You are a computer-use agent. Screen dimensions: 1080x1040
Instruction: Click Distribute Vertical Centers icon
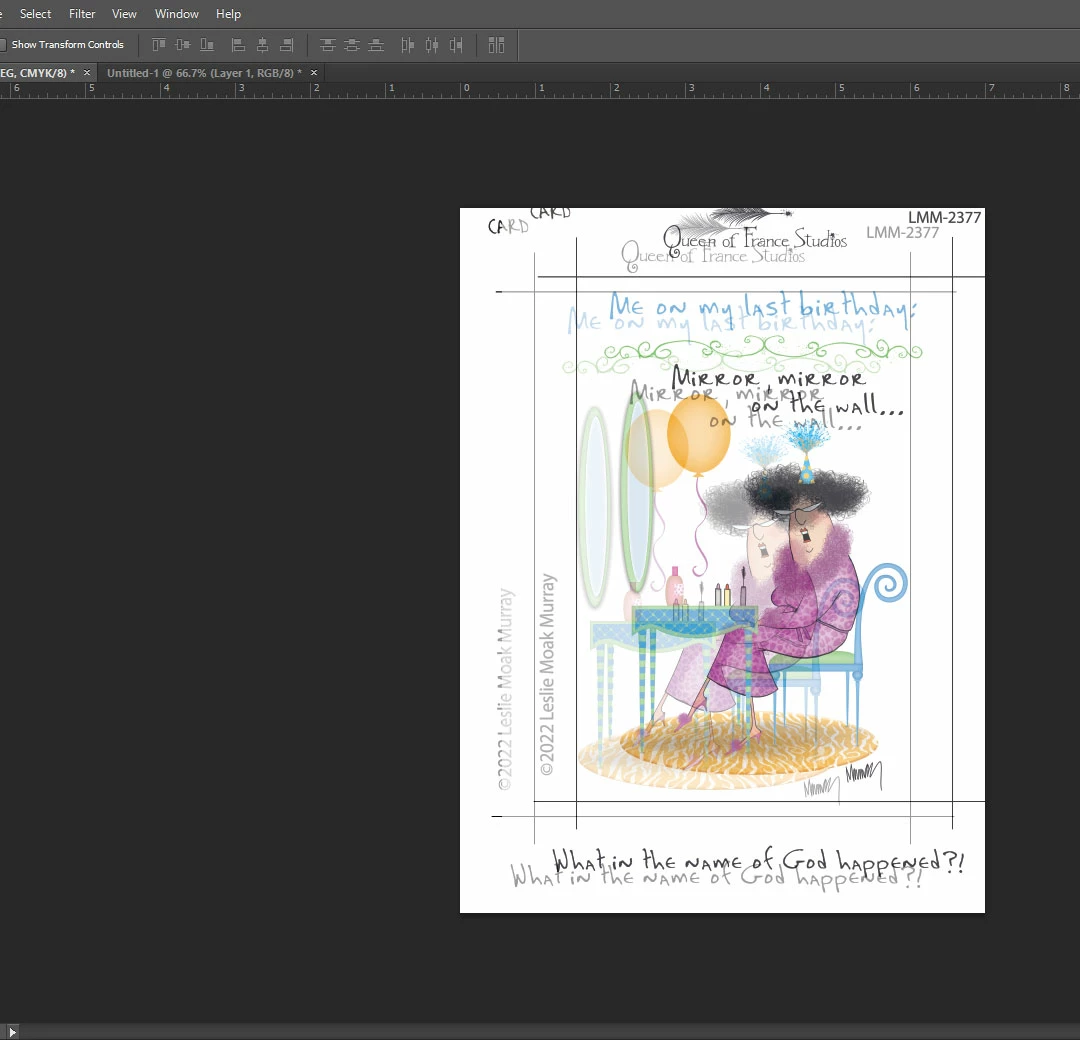(x=352, y=45)
